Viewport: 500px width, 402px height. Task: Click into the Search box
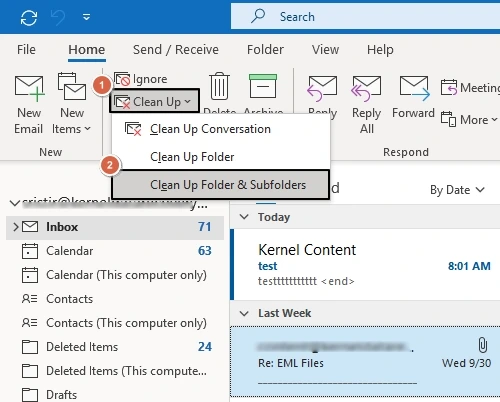pos(365,17)
